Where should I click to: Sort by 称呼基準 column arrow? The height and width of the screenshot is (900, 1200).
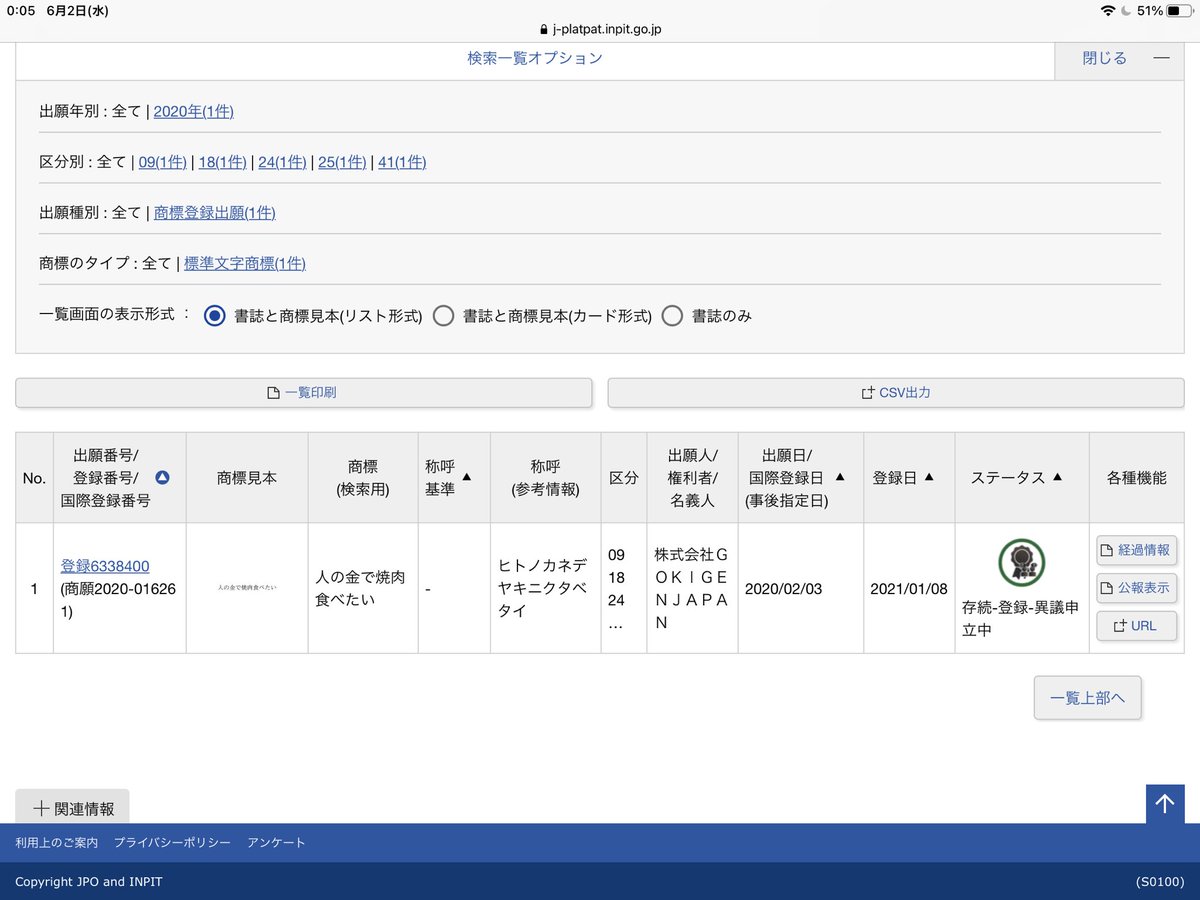click(466, 478)
